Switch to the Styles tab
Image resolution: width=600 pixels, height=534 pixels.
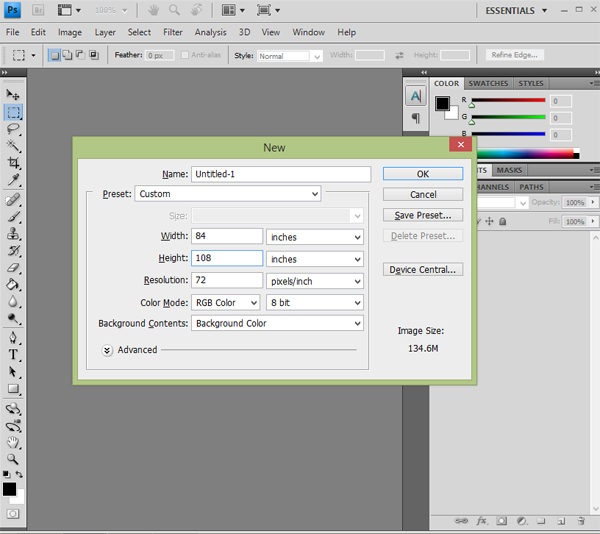coord(531,83)
